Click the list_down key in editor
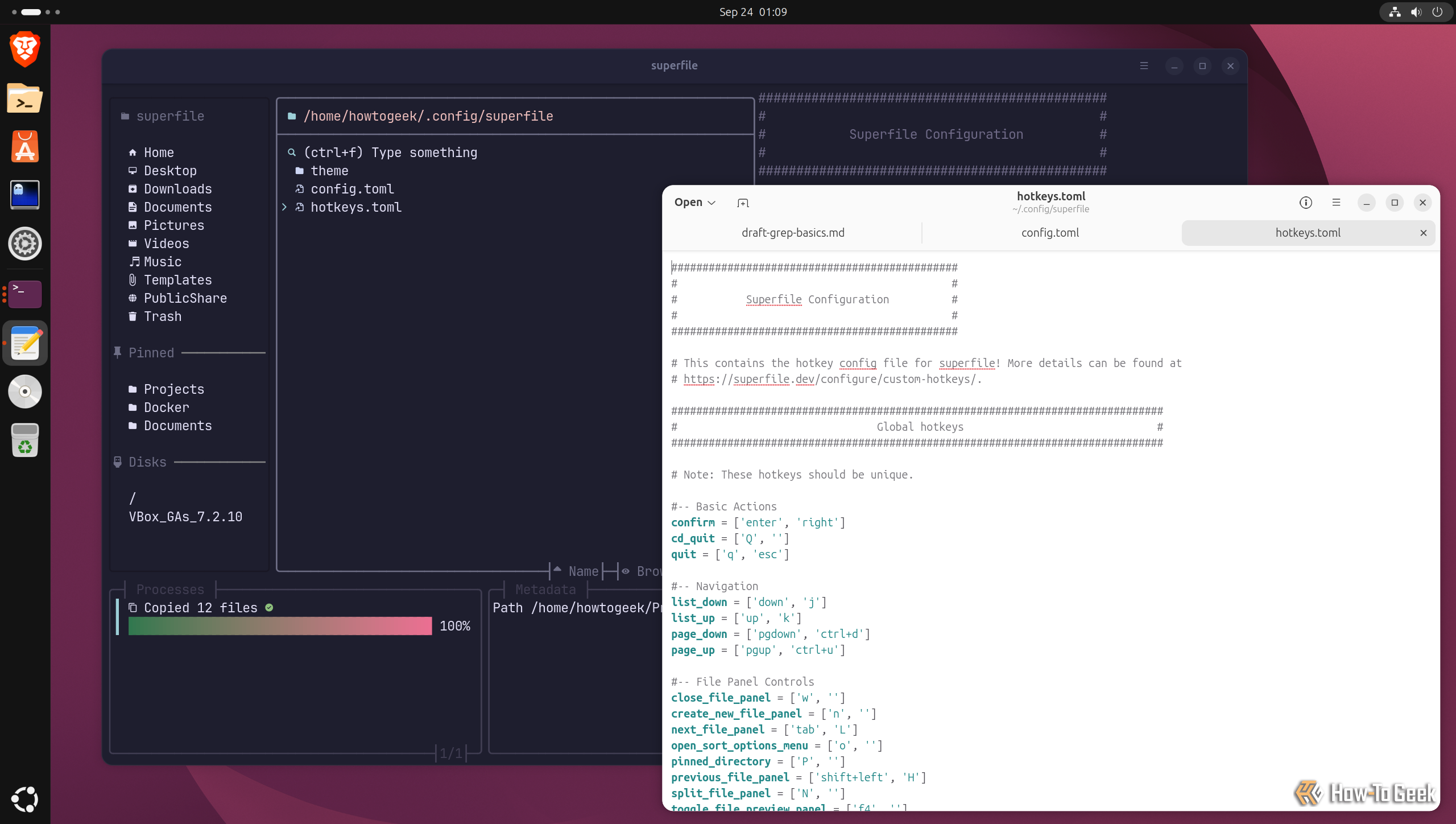The width and height of the screenshot is (1456, 824). (x=699, y=602)
